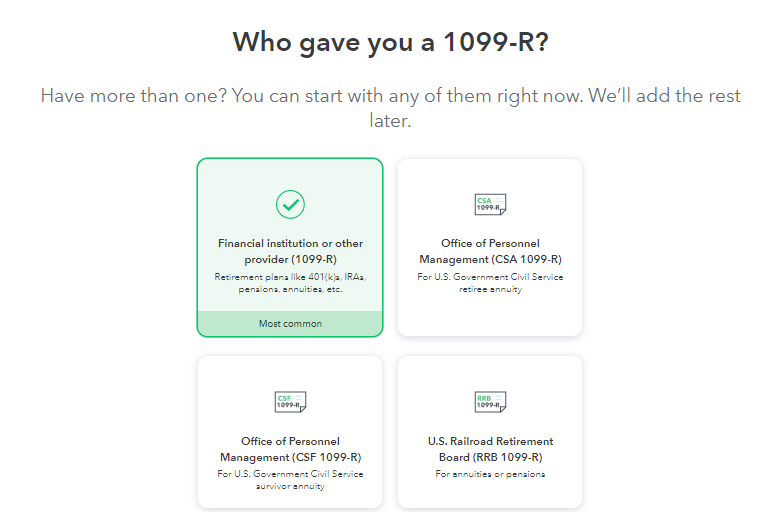Choose Office of Personnel Management CSA 1099-R title
The height and width of the screenshot is (512, 768).
pyautogui.click(x=490, y=251)
